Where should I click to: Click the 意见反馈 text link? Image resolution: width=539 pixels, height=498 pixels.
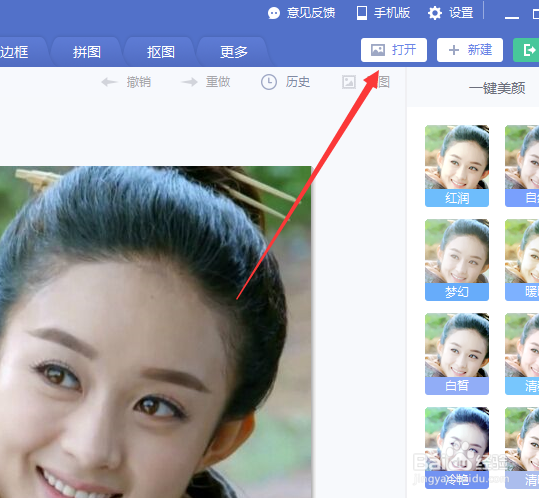click(311, 13)
